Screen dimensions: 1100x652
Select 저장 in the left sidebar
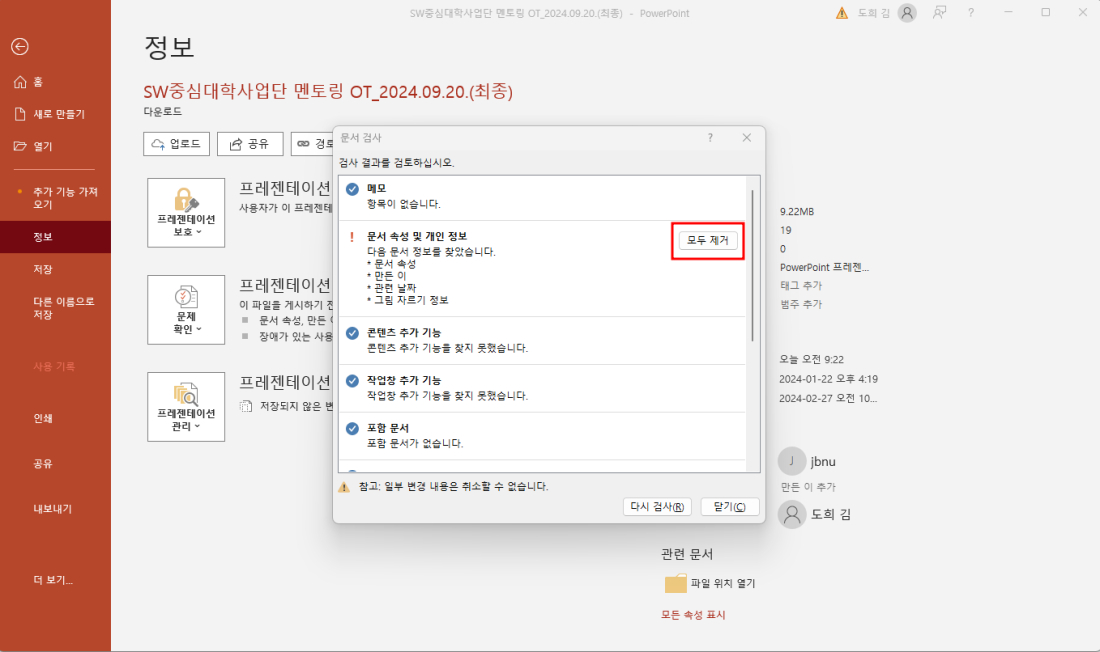click(43, 269)
